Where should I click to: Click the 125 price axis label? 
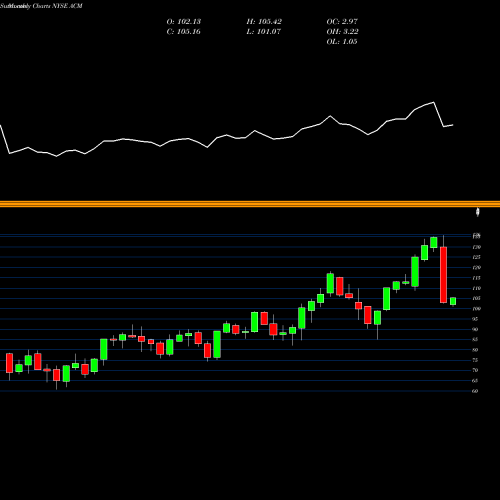point(476,257)
